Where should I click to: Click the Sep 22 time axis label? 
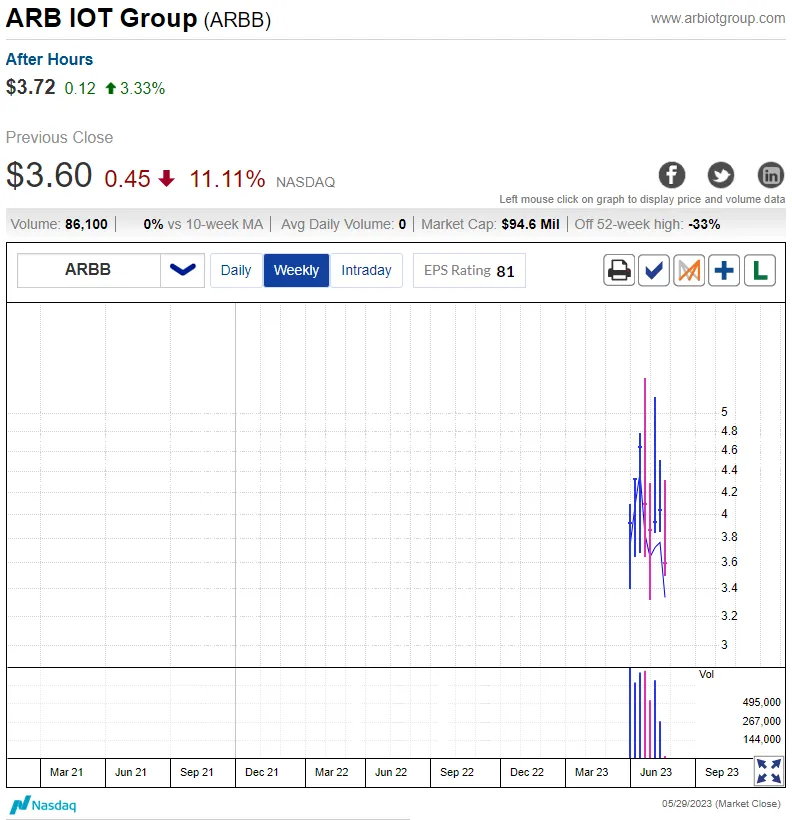(x=457, y=772)
